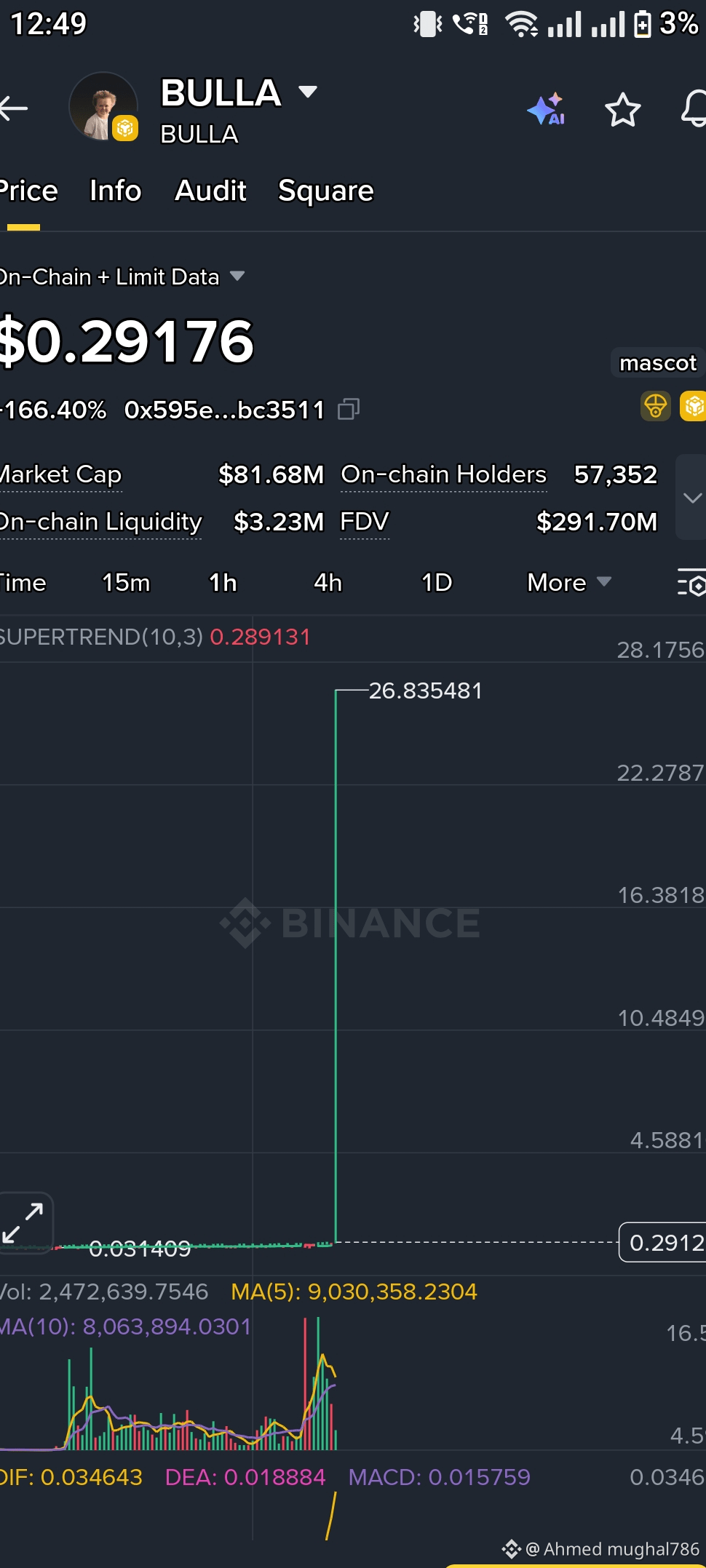706x1568 pixels.
Task: Expand chart to fullscreen with arrows icon
Action: point(23,1222)
